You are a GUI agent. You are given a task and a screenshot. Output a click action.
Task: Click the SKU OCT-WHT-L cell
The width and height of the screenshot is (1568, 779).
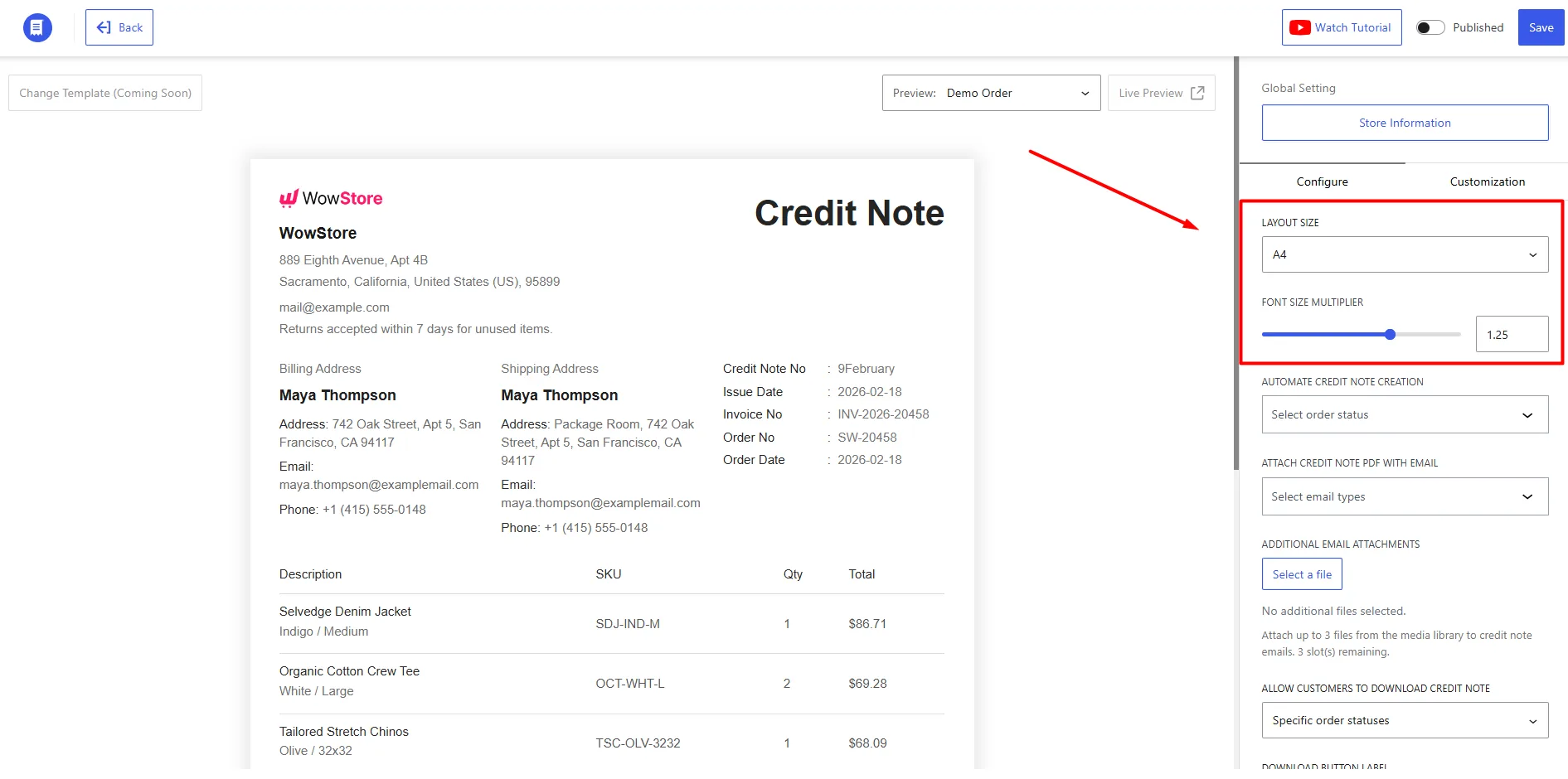[630, 684]
